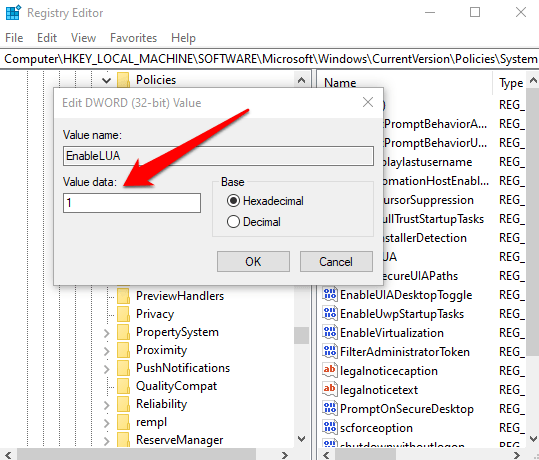Click the tree pane horizontal scroll right arrow
Viewport: 539px width, 460px height.
tap(285, 455)
